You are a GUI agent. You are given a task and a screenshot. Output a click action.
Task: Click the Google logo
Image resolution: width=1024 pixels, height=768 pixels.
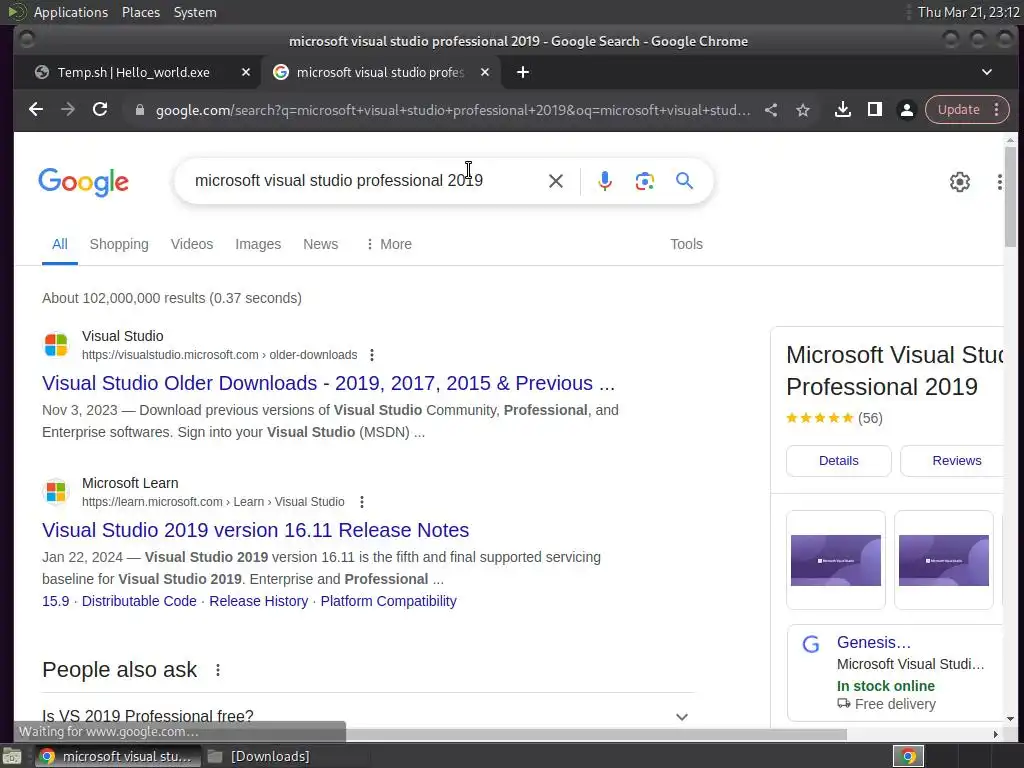(84, 182)
